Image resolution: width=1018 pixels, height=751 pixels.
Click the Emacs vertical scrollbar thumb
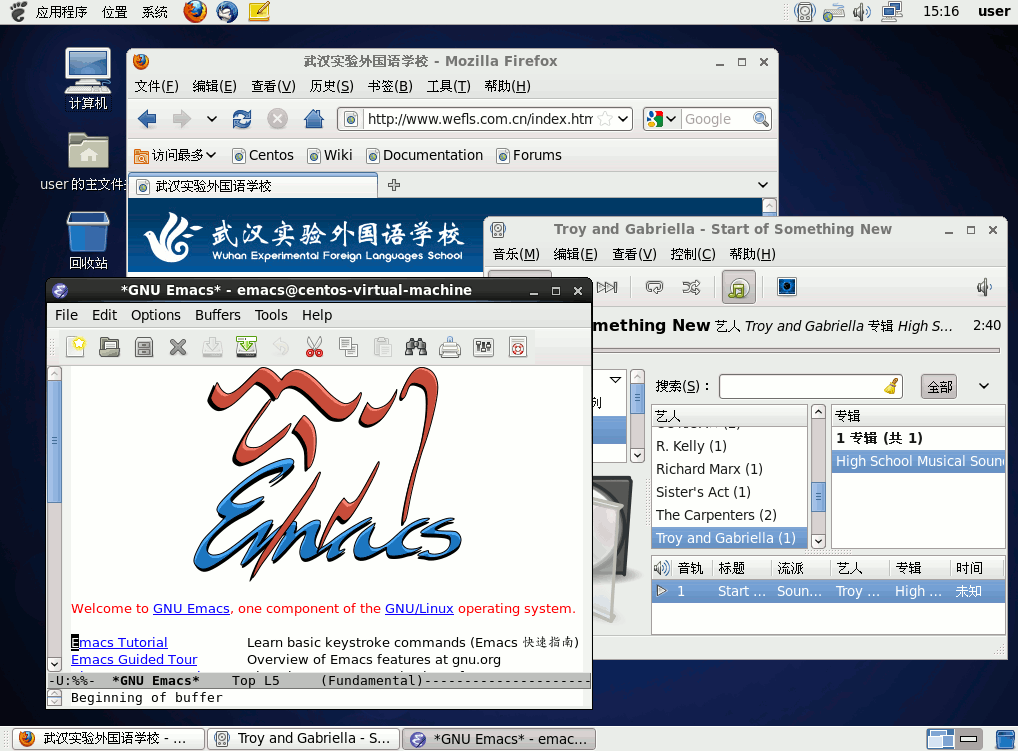tap(55, 441)
